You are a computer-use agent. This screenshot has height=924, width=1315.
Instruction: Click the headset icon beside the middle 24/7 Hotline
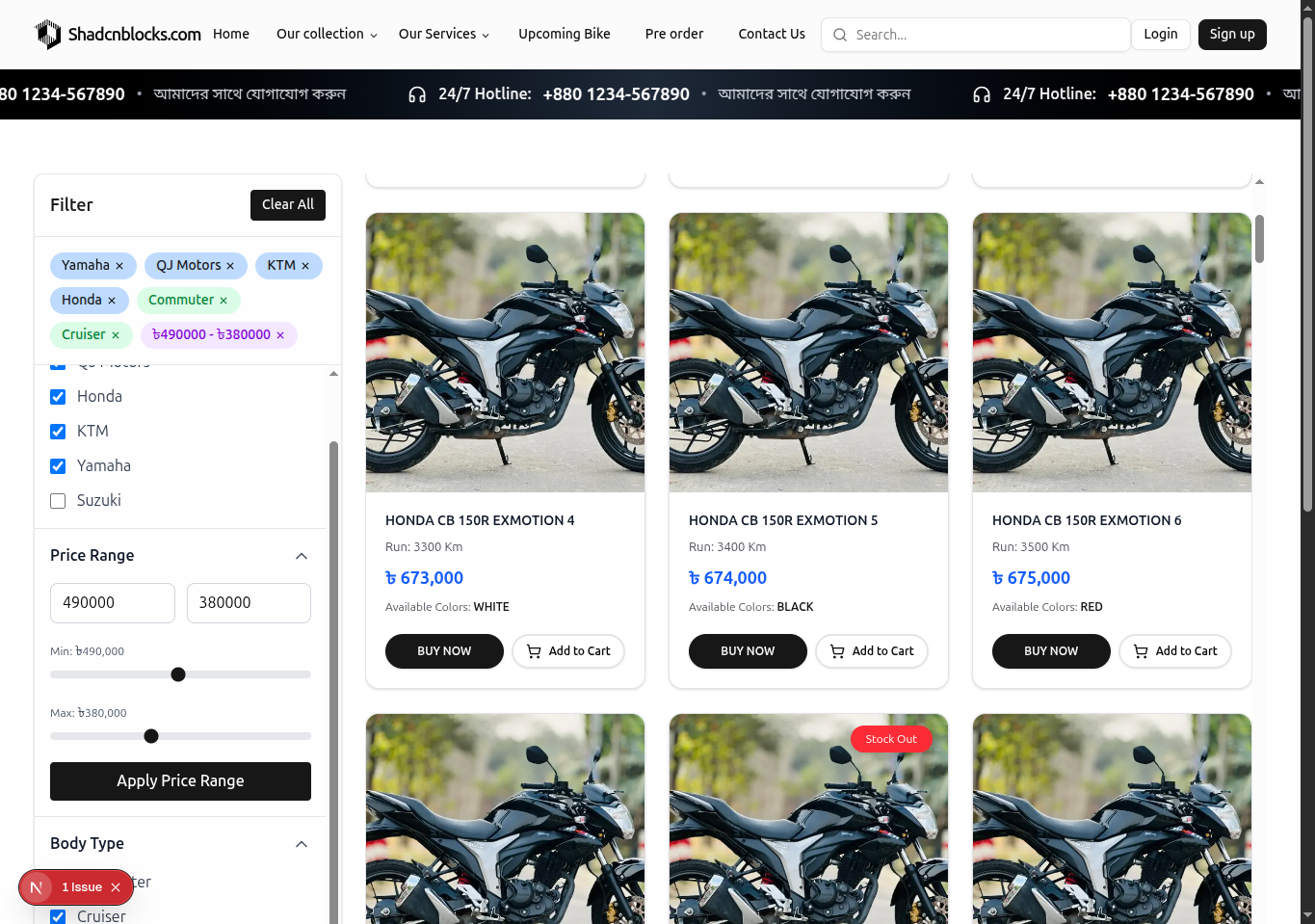(x=417, y=94)
